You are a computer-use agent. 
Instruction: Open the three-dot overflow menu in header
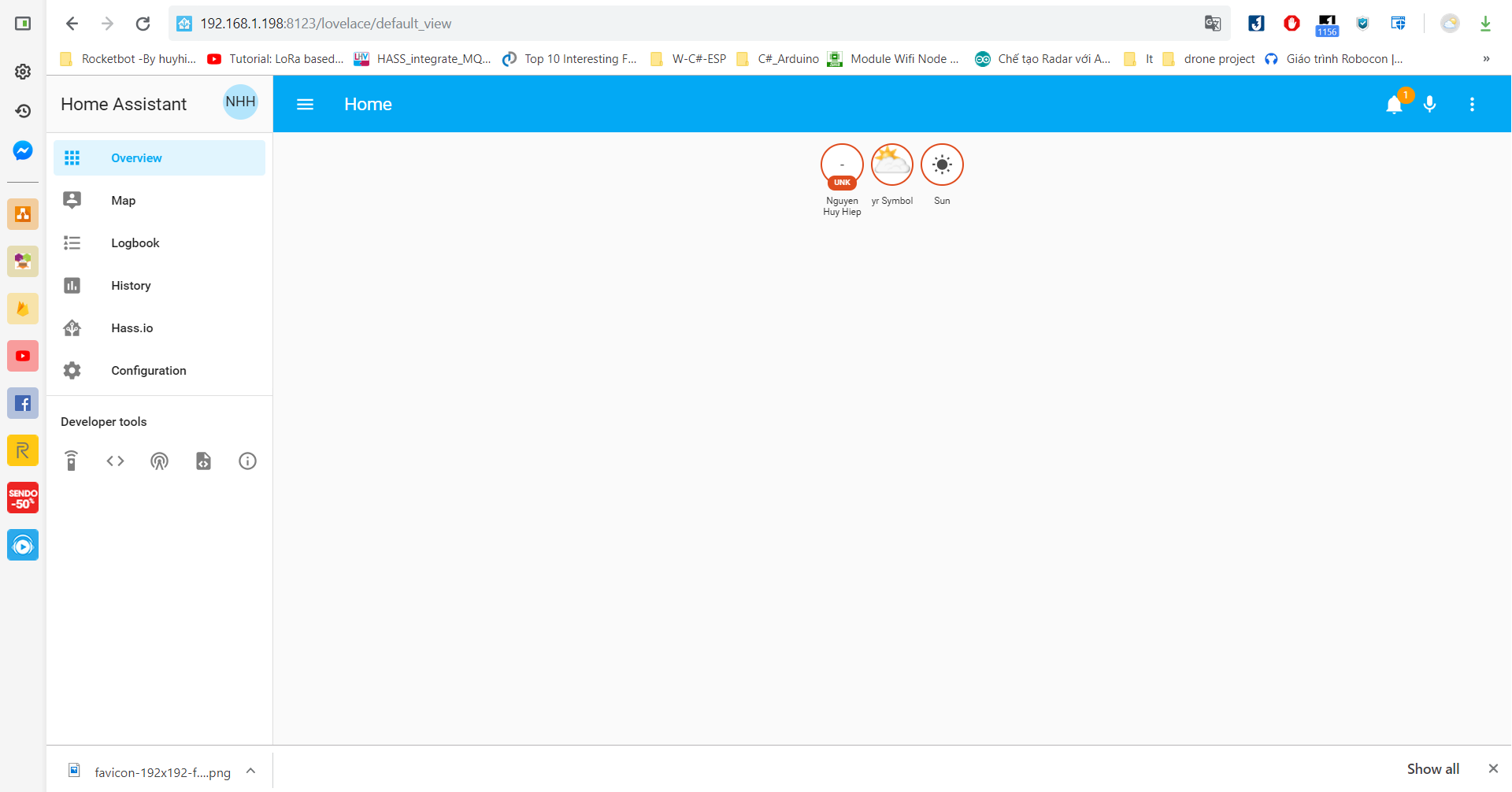click(x=1472, y=104)
